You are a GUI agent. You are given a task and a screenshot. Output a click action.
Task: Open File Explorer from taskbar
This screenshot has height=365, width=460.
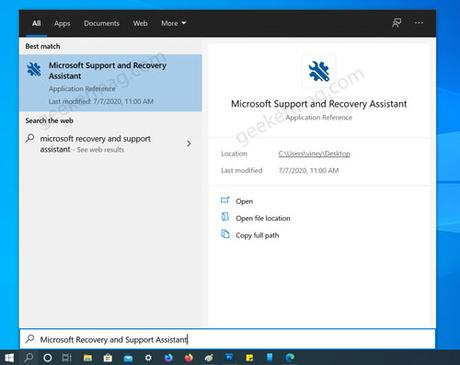(x=88, y=358)
